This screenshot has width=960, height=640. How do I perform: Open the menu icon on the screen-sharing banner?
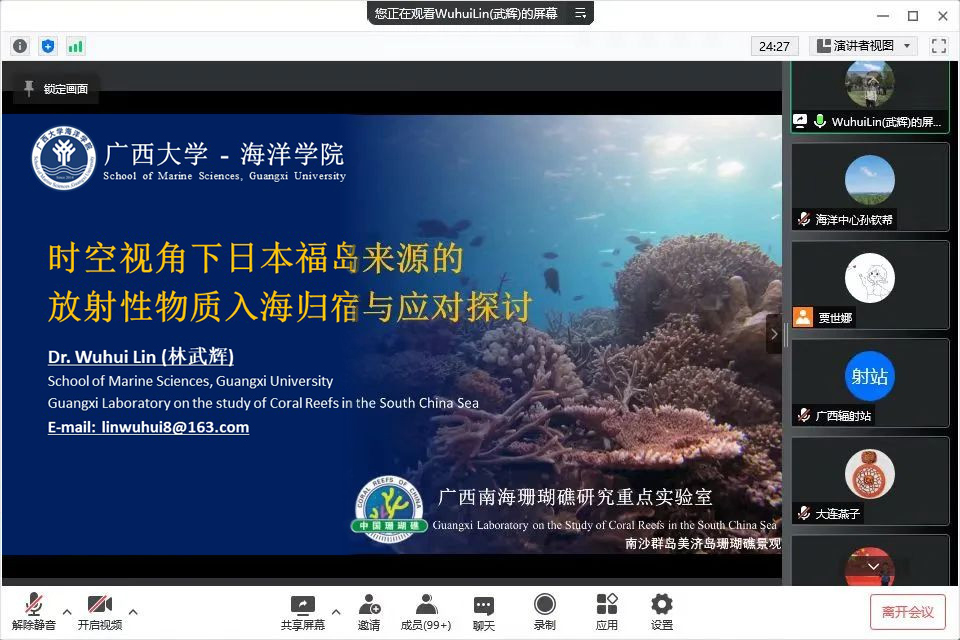pos(580,13)
